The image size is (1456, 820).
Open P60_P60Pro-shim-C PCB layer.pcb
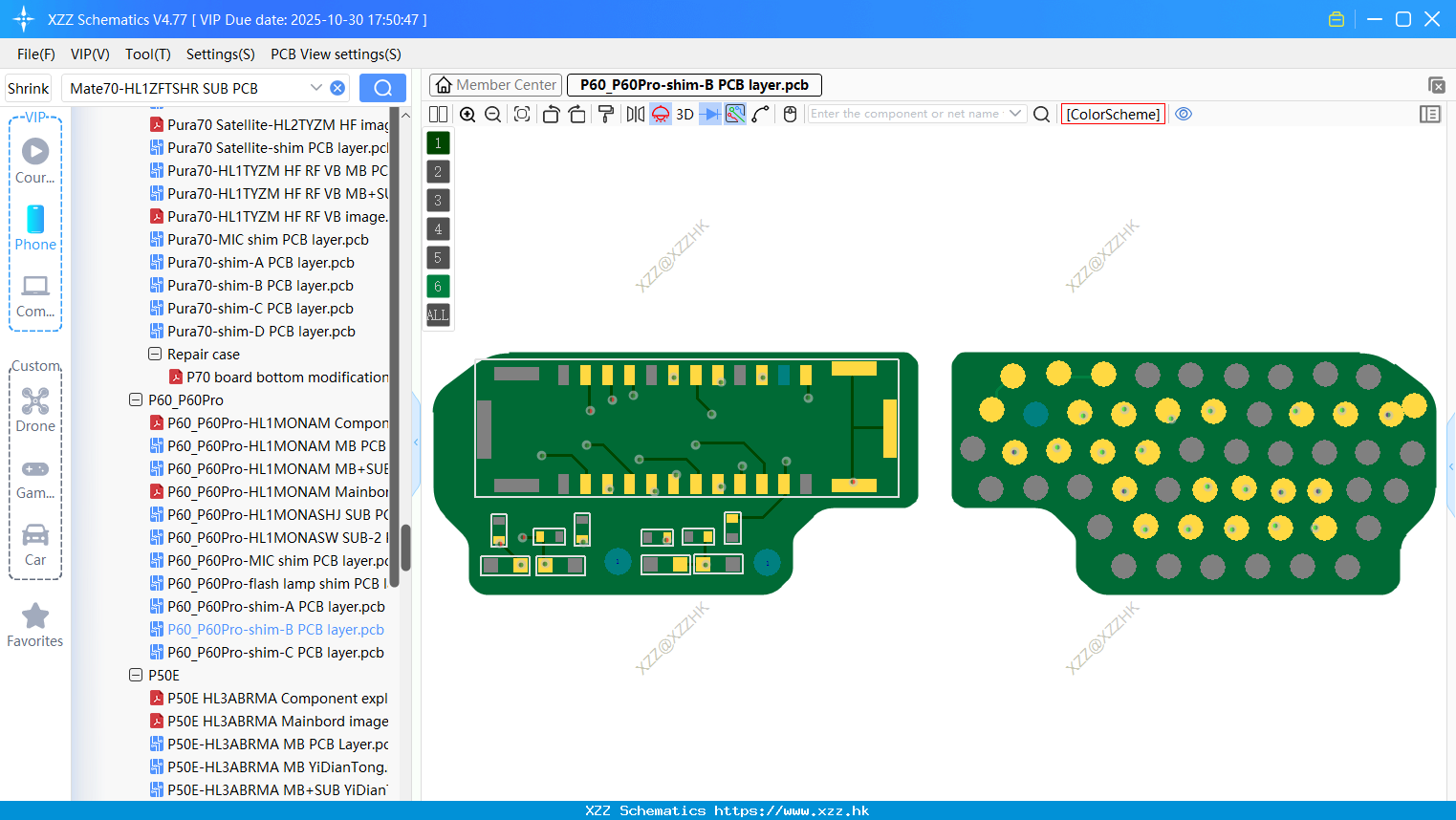pyautogui.click(x=268, y=652)
